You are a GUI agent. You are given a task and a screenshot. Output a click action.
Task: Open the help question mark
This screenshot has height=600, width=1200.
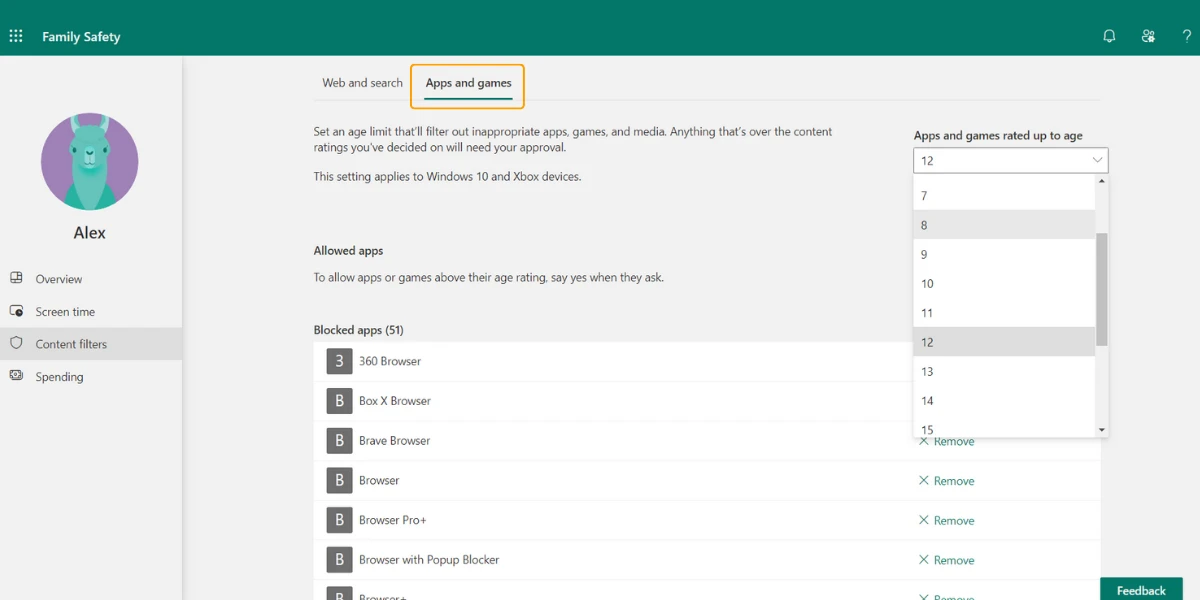click(1186, 36)
